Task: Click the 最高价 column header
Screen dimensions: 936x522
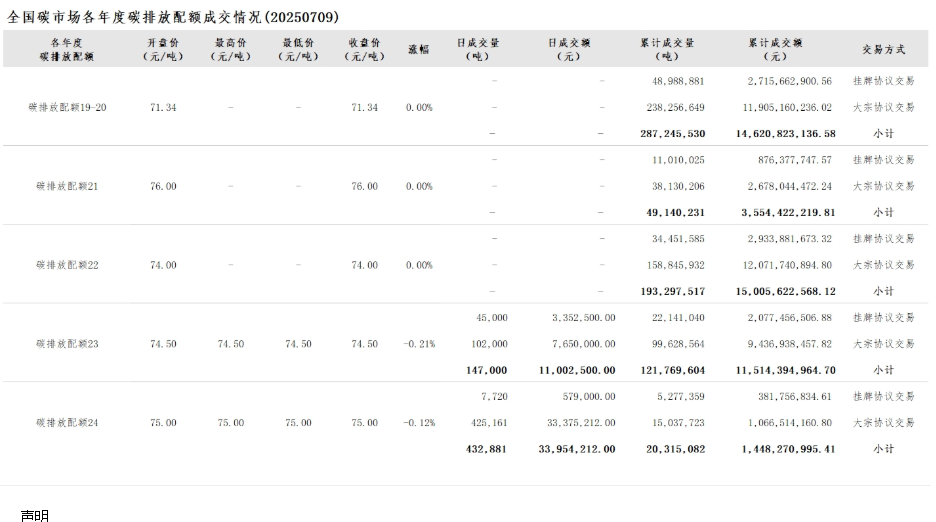Action: [x=230, y=49]
